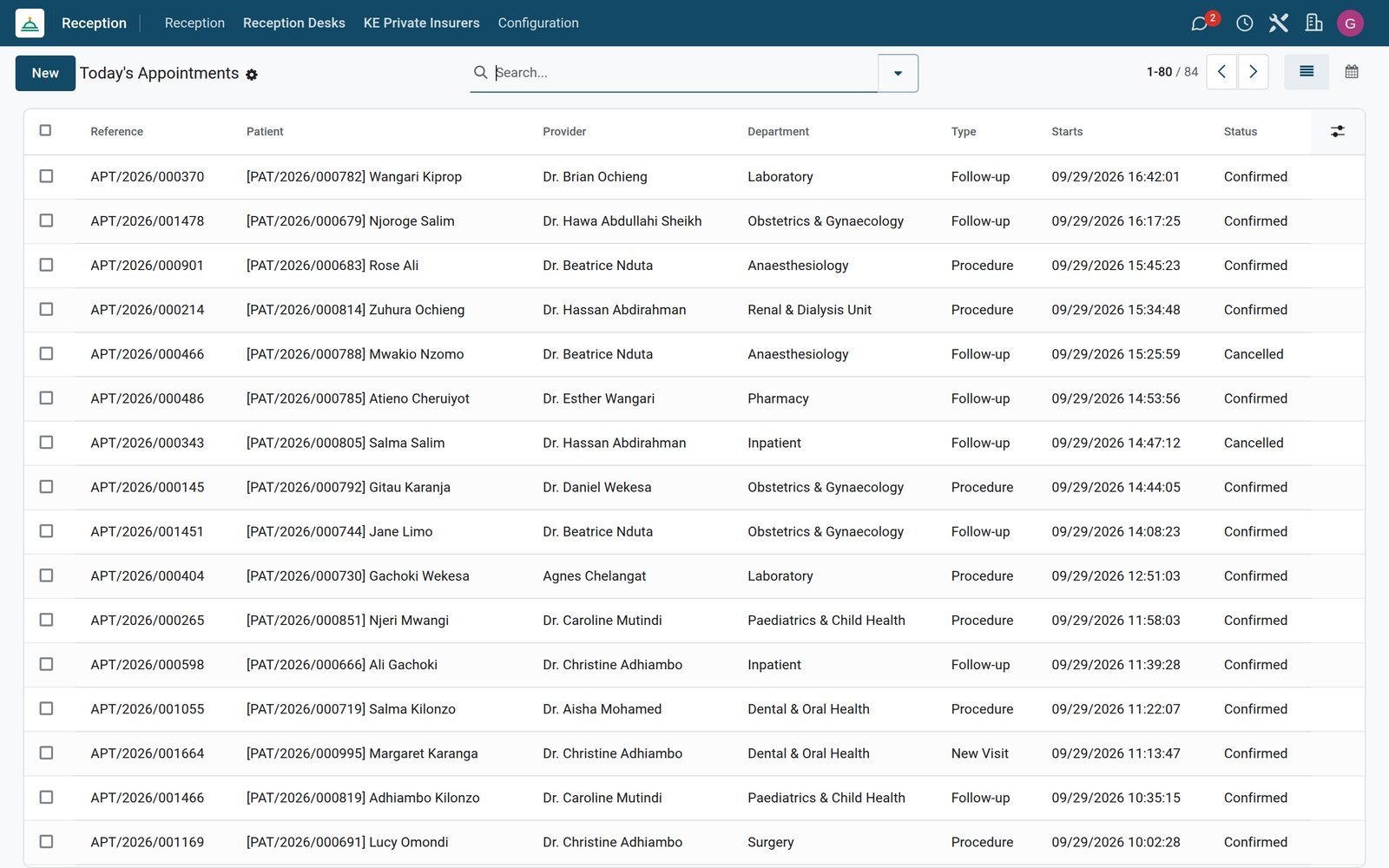The image size is (1389, 868).
Task: Open the user avatar G menu
Action: 1350,23
